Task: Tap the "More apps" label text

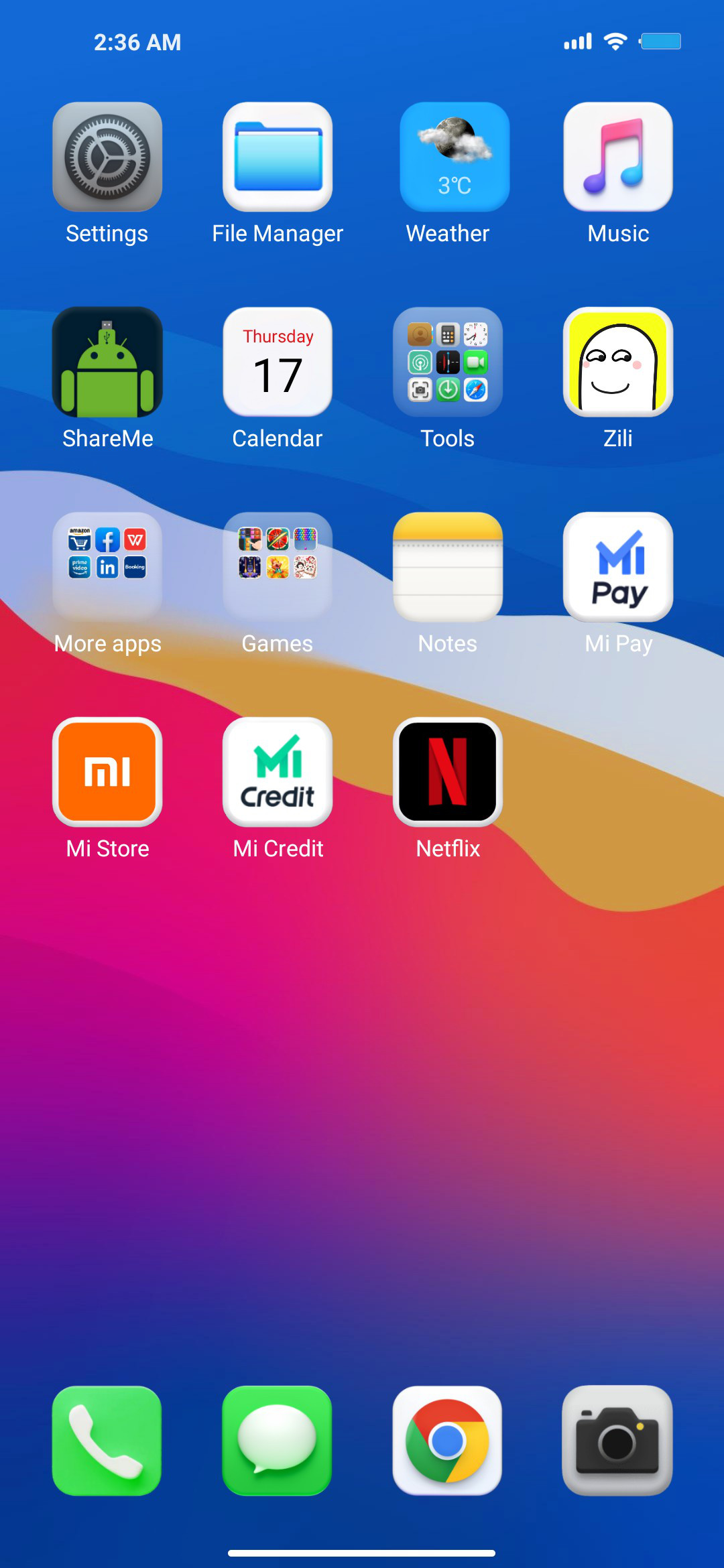Action: click(x=108, y=644)
